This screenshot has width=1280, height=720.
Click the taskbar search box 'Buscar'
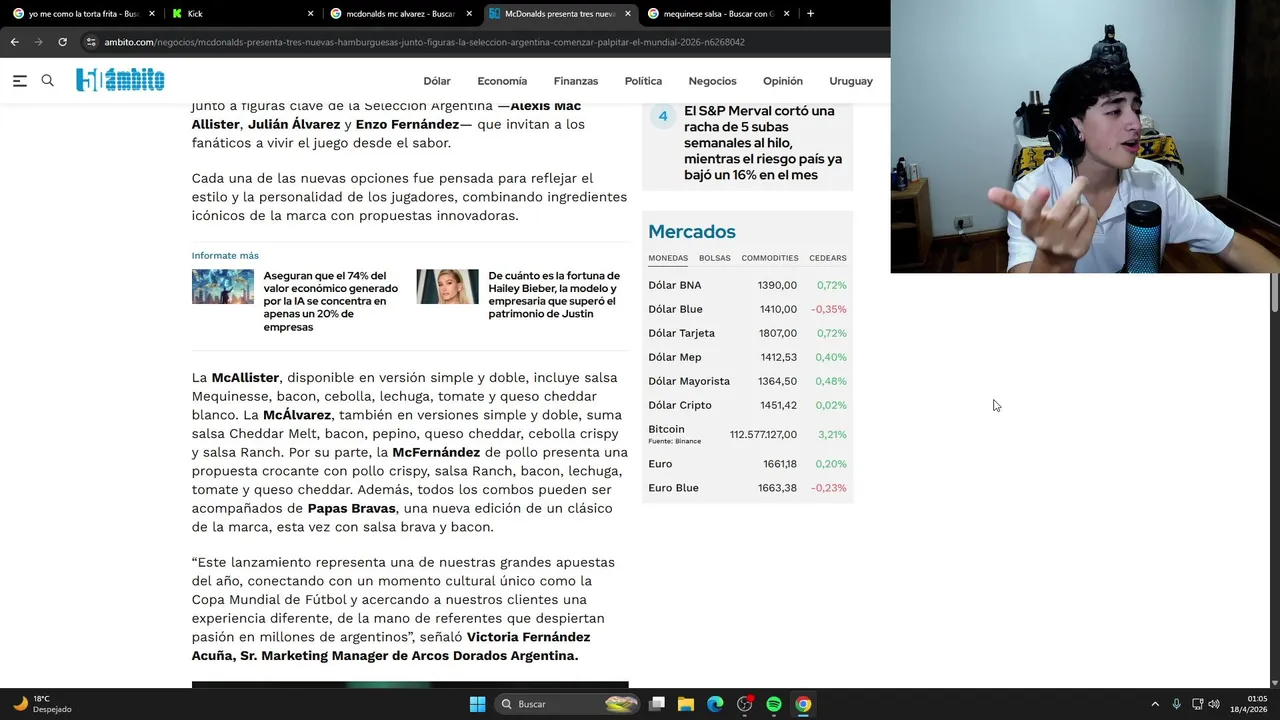coord(568,704)
